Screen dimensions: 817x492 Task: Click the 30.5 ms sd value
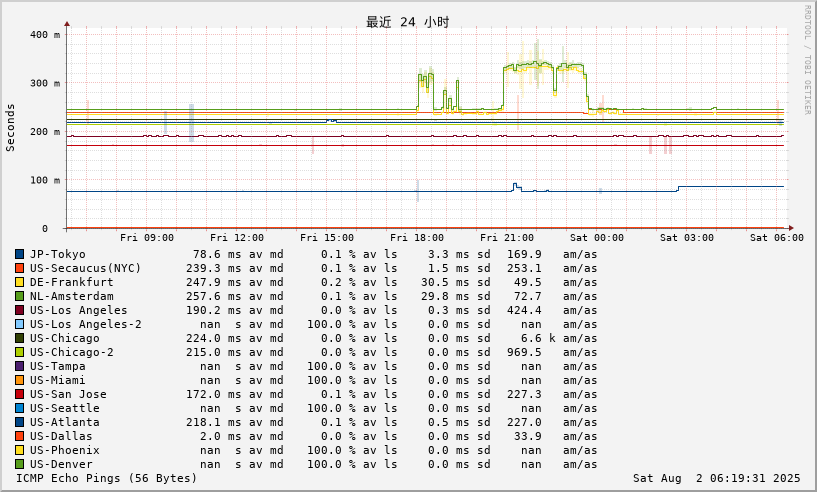[445, 282]
